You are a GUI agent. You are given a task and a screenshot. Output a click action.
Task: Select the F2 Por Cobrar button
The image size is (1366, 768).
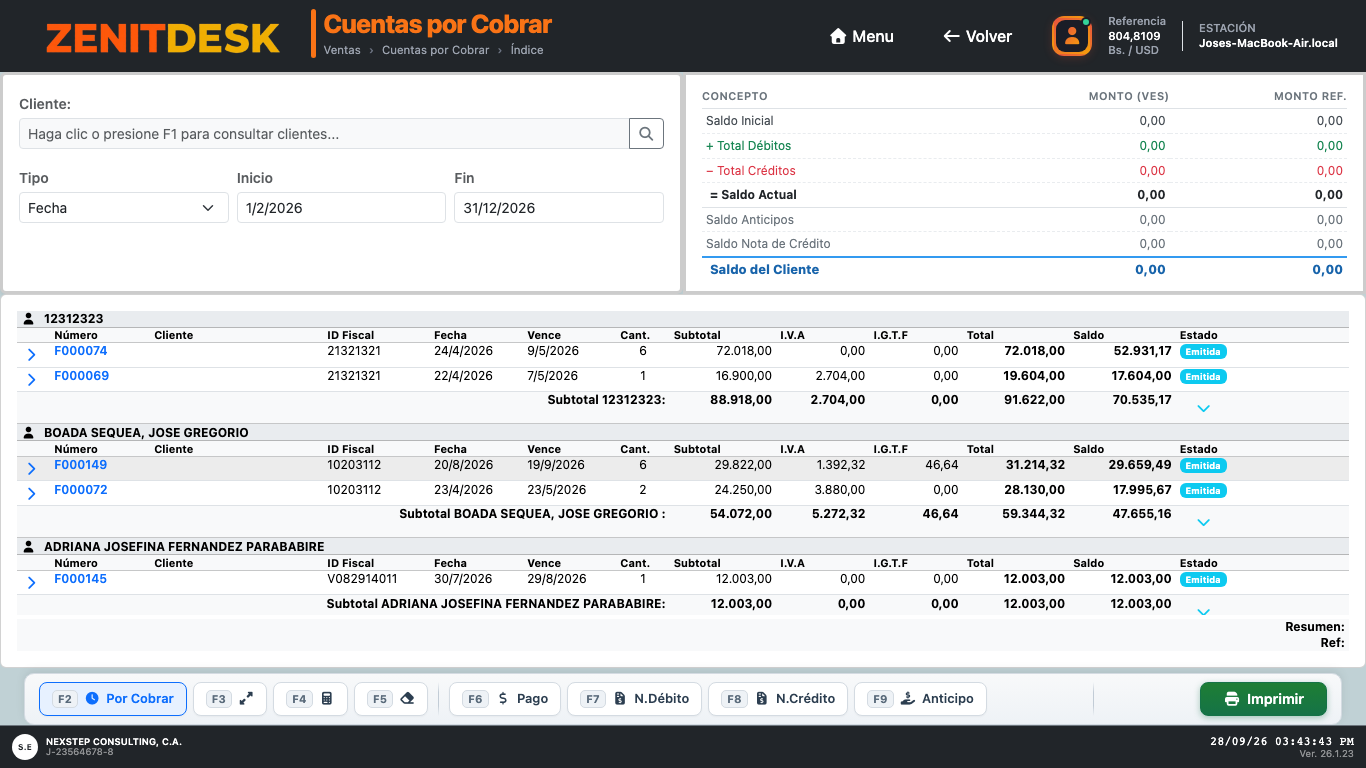[113, 699]
